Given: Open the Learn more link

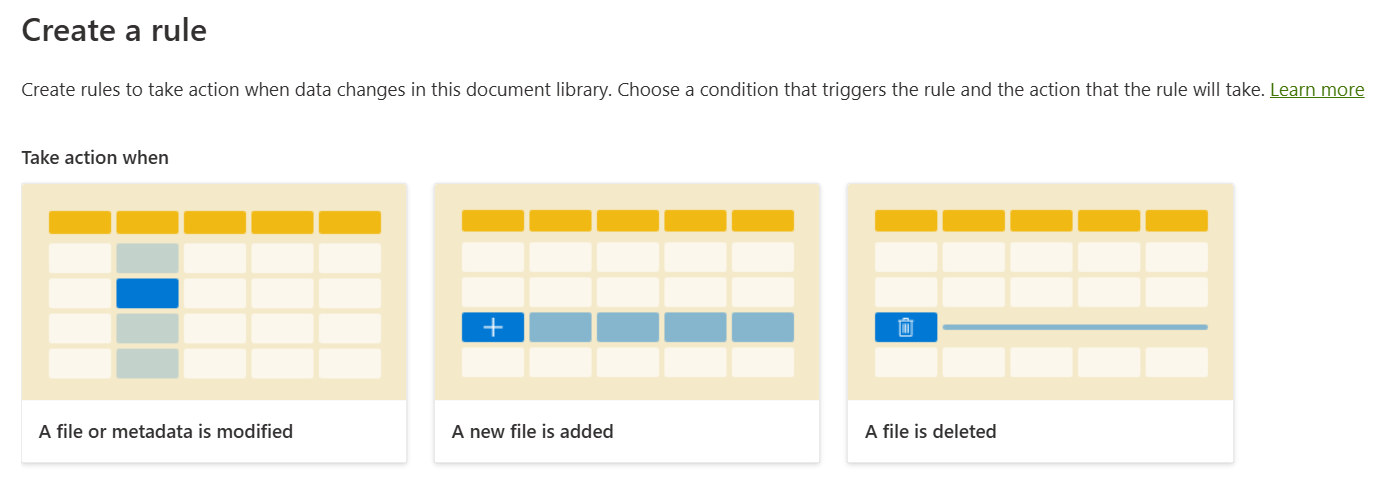Looking at the screenshot, I should [1316, 90].
